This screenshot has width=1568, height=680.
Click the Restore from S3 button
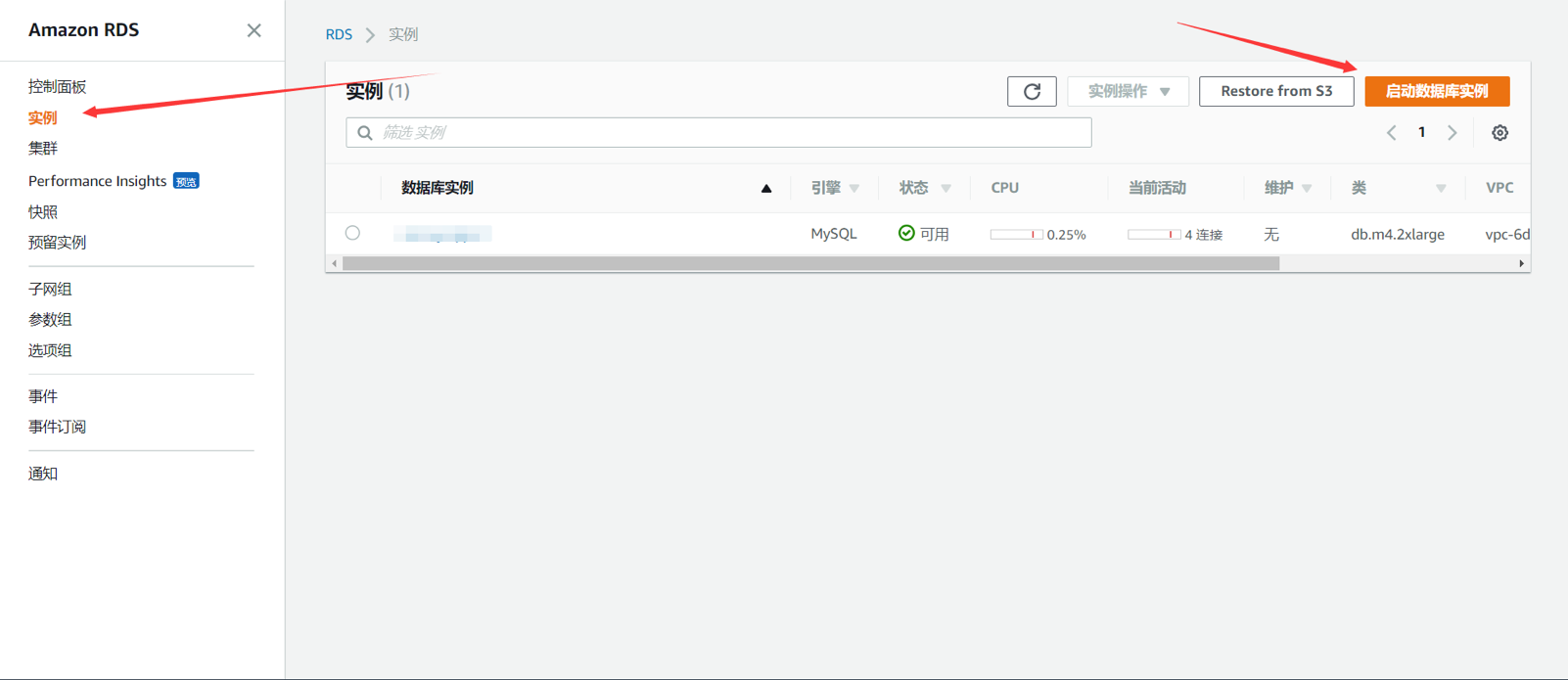(1275, 91)
